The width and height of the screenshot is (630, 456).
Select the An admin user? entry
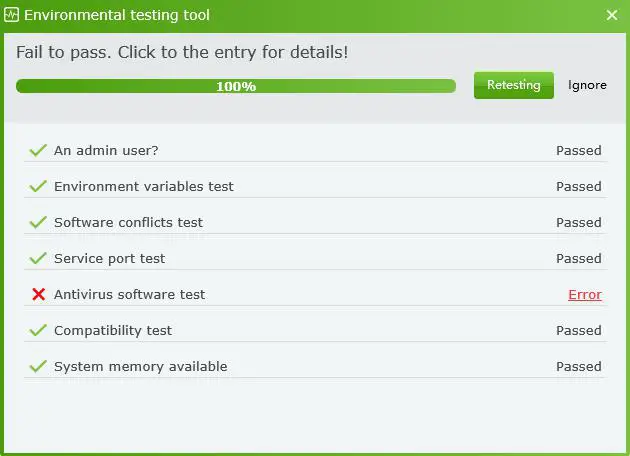click(106, 151)
